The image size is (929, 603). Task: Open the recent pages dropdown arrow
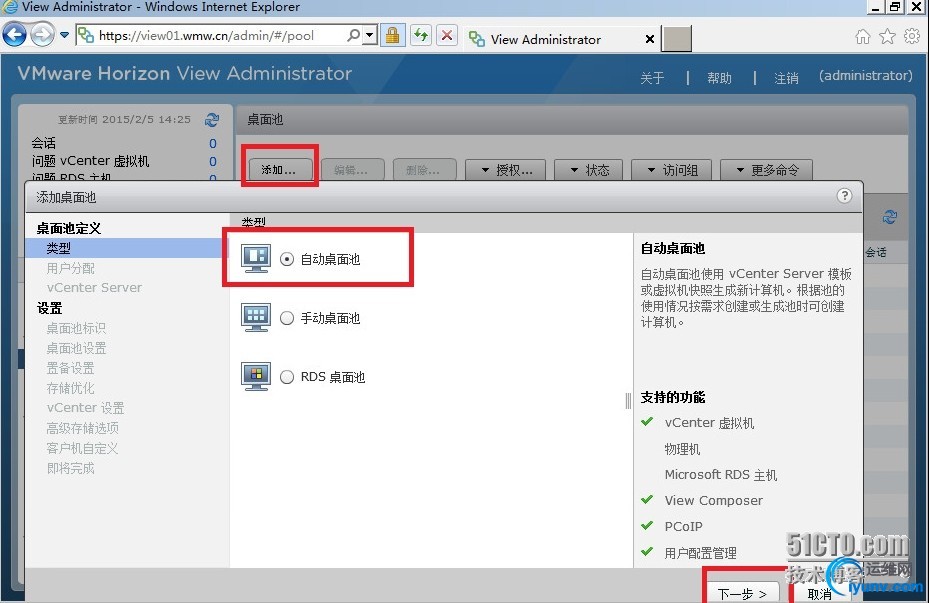[65, 36]
